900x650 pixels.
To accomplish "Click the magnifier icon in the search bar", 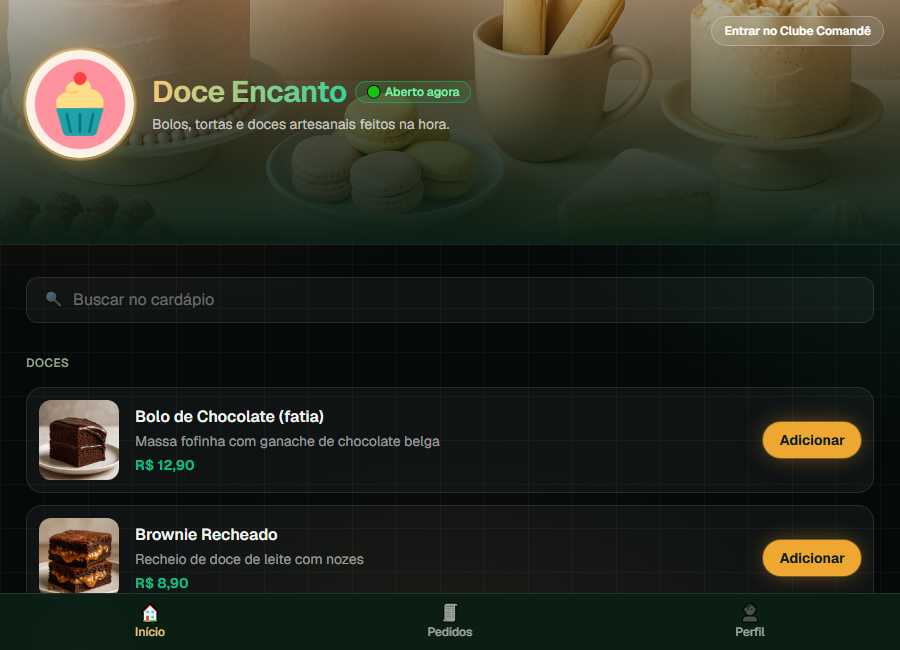I will click(53, 299).
